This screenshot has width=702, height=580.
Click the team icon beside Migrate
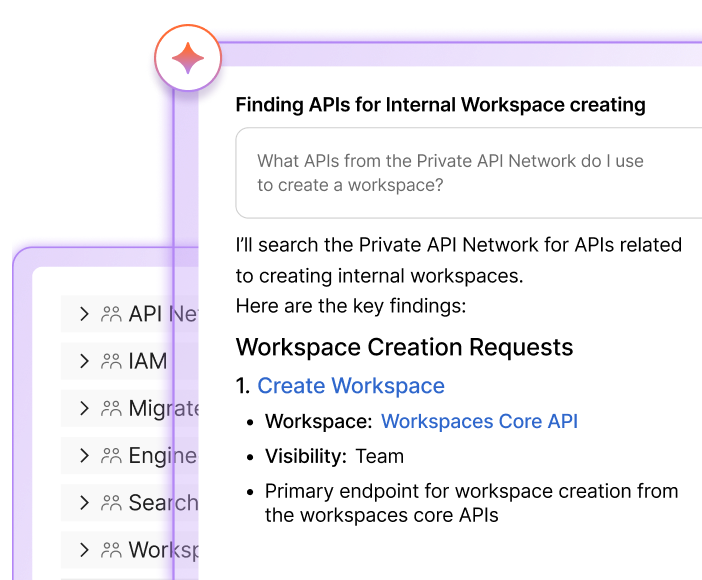[x=111, y=409]
